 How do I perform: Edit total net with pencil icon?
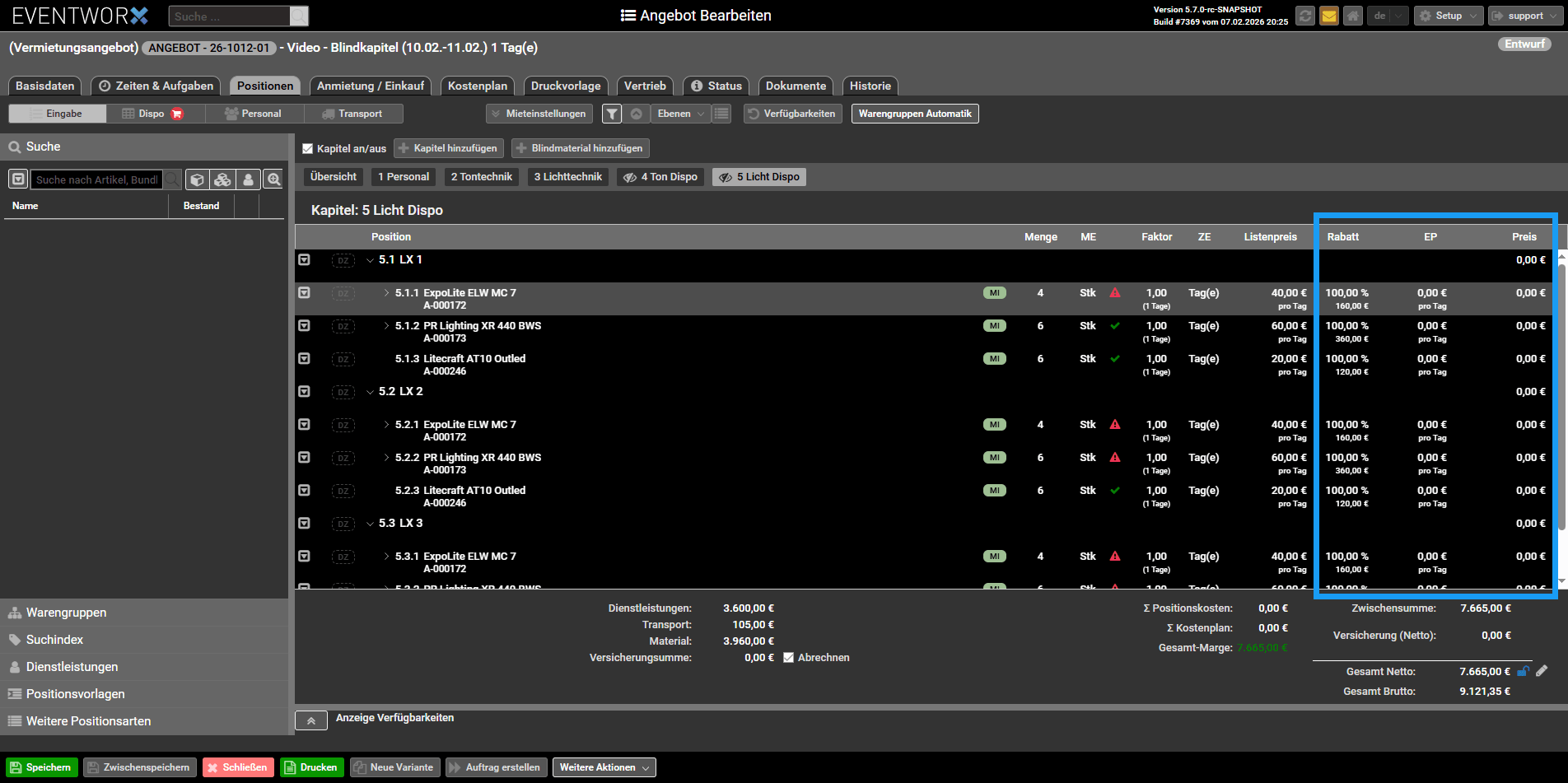pyautogui.click(x=1542, y=671)
